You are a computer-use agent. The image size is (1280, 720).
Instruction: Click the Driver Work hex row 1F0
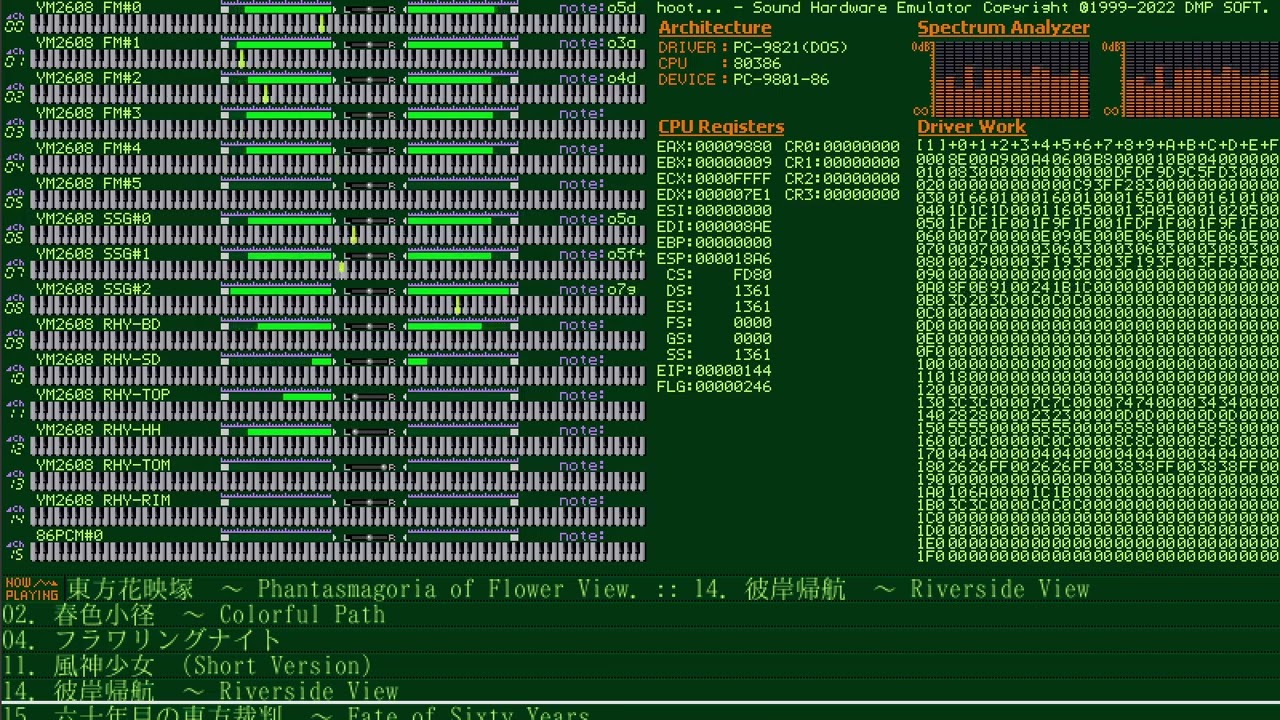click(x=1098, y=556)
